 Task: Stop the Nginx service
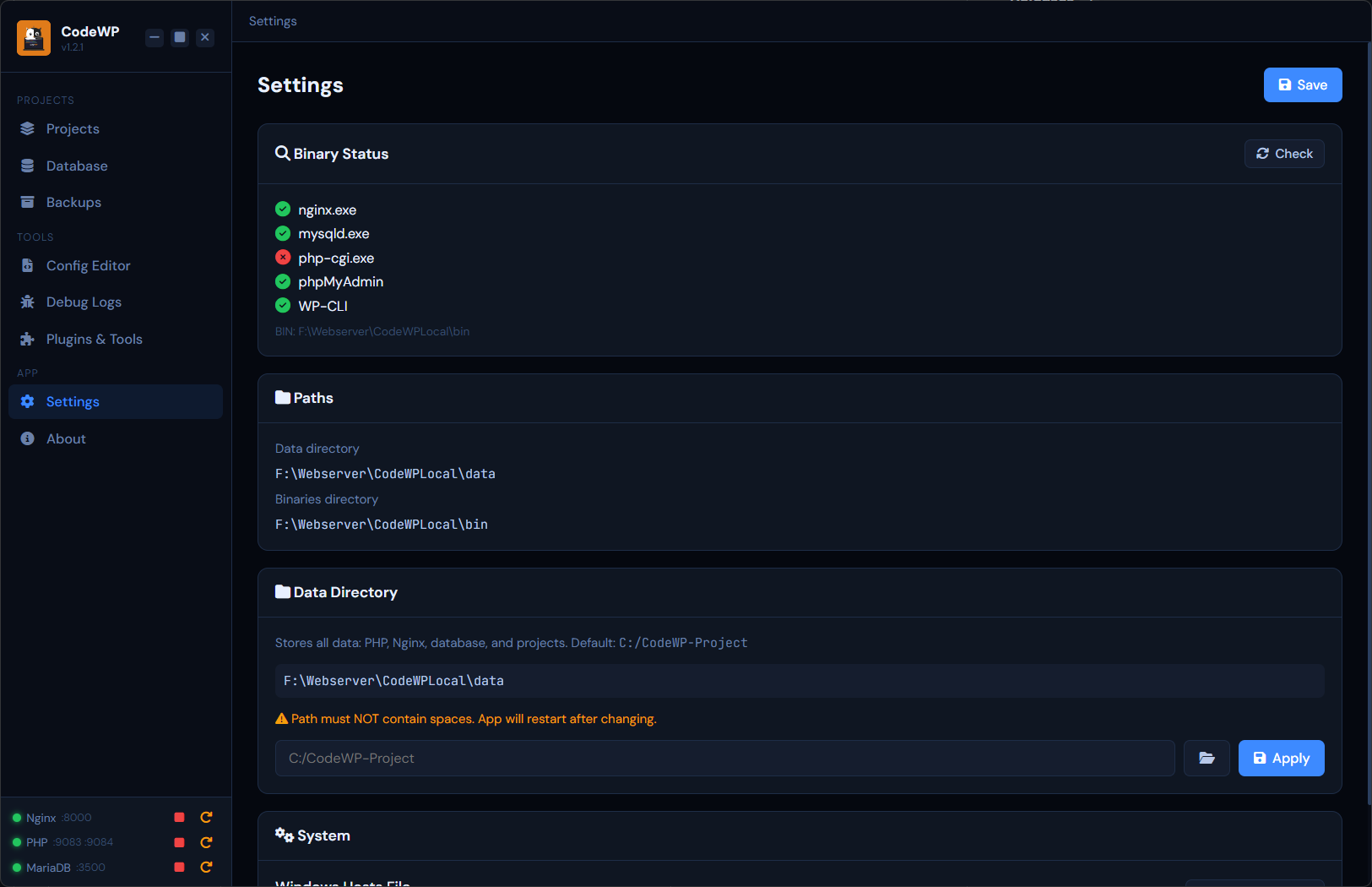click(x=179, y=818)
